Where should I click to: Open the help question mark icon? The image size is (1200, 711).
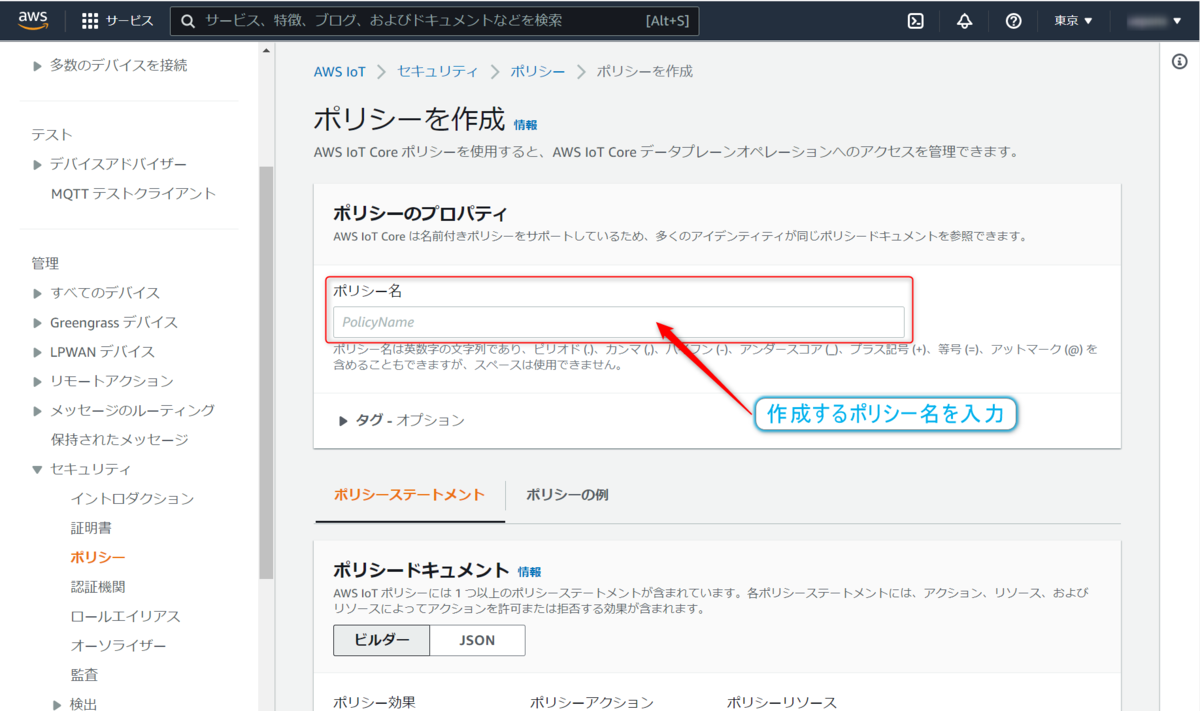pyautogui.click(x=1013, y=21)
